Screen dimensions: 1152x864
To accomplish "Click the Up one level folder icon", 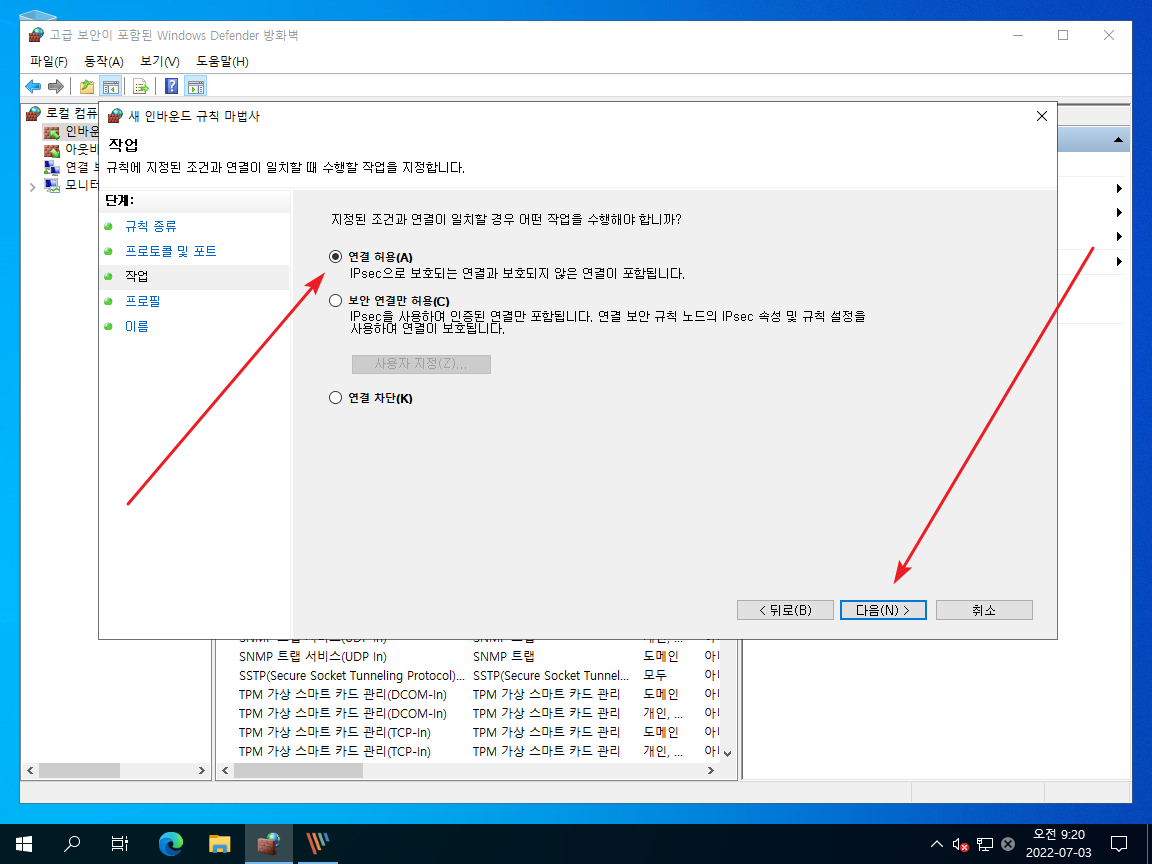I will click(87, 87).
